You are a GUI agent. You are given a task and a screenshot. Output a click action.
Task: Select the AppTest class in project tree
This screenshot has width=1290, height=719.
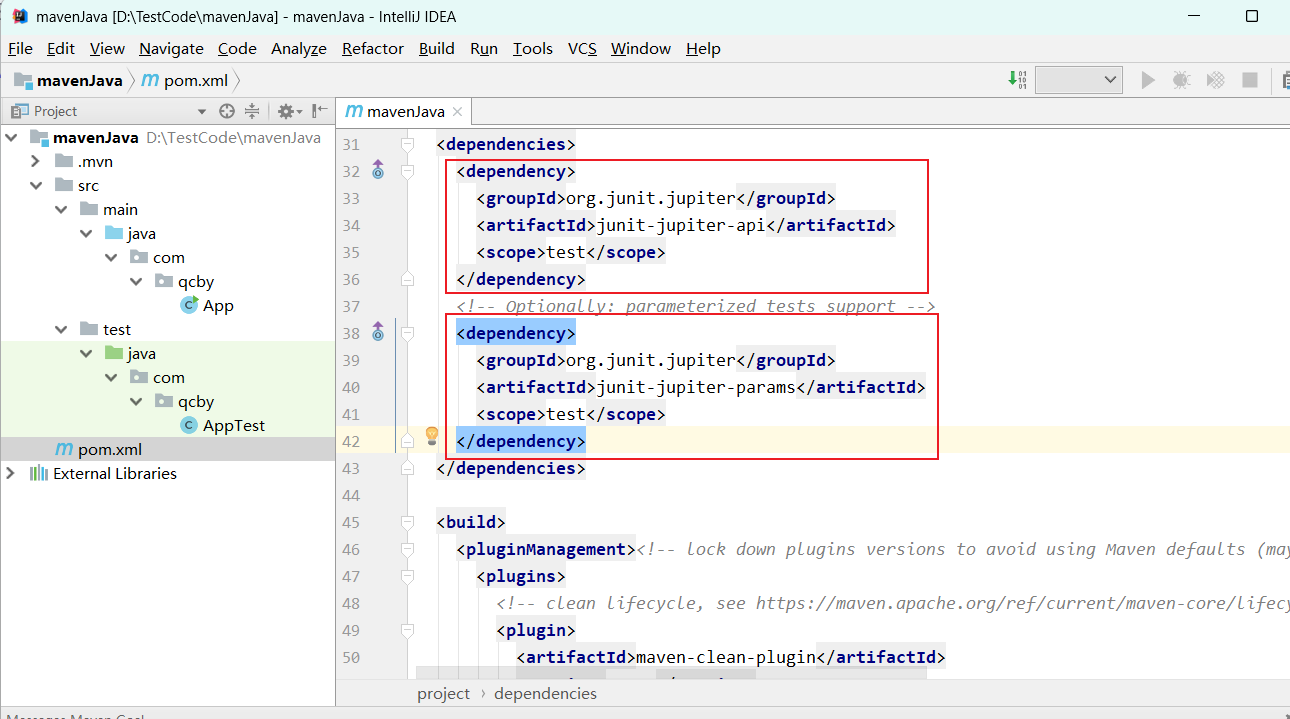(x=223, y=425)
